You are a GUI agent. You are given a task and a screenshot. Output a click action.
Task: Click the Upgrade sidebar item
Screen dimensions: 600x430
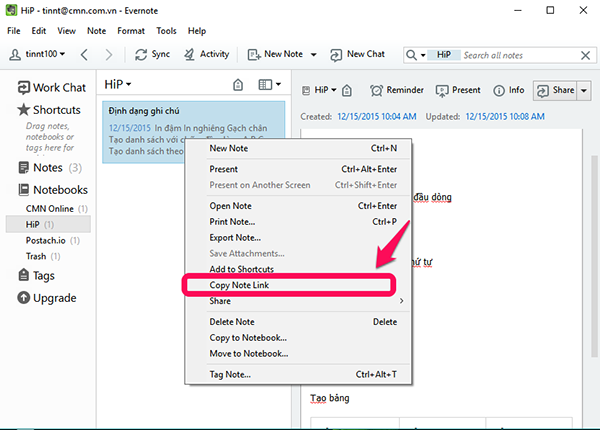(x=47, y=298)
